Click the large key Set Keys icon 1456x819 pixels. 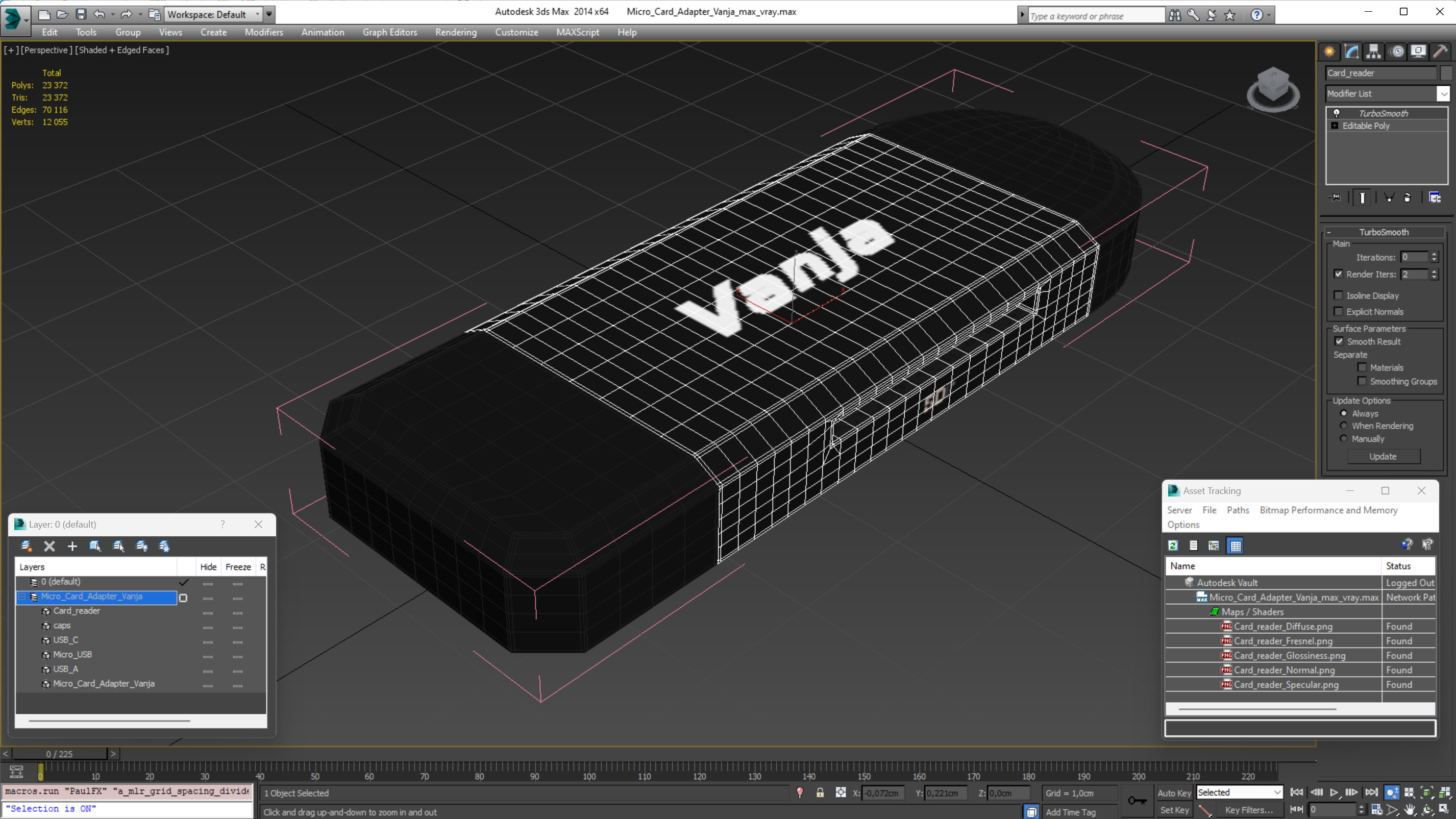[x=1137, y=801]
